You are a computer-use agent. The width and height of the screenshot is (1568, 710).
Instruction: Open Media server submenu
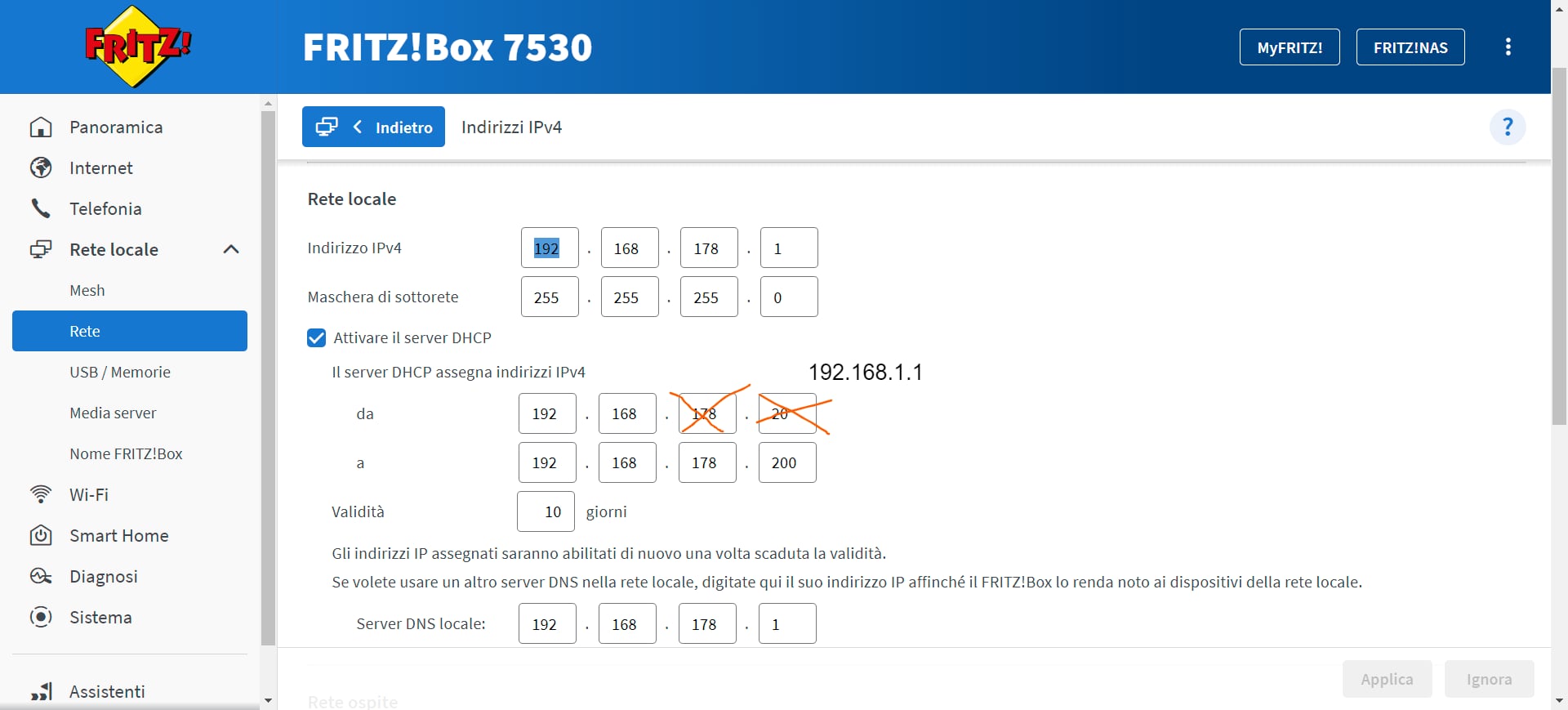tap(113, 413)
